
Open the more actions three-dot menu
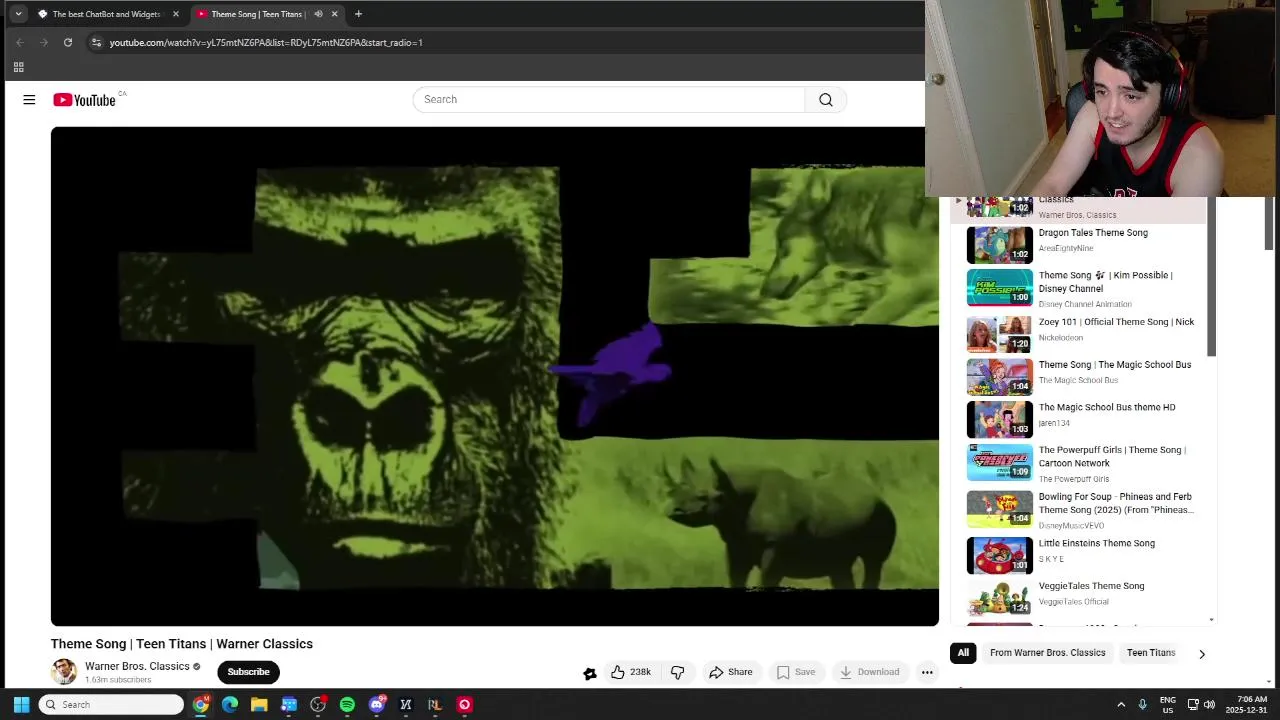click(x=927, y=672)
